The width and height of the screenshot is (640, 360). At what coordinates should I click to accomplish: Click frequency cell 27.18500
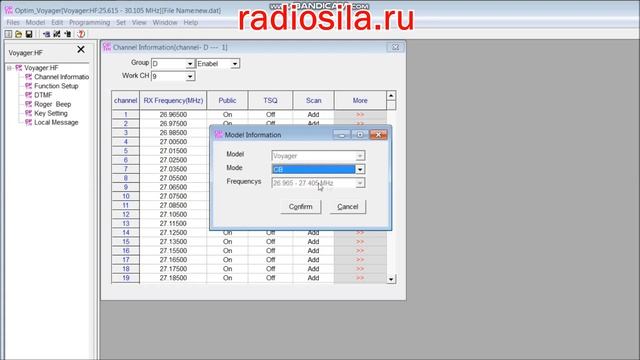[173, 278]
